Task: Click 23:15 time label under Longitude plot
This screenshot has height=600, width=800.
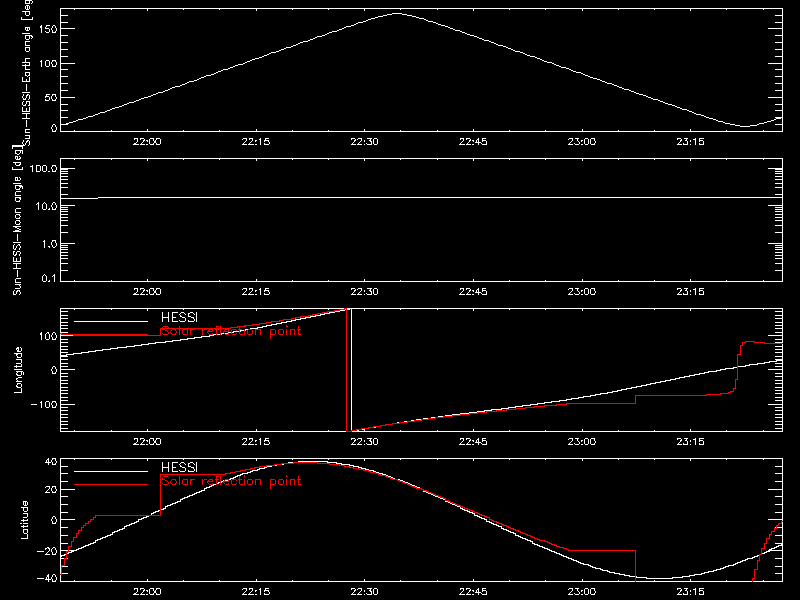Action: (690, 442)
